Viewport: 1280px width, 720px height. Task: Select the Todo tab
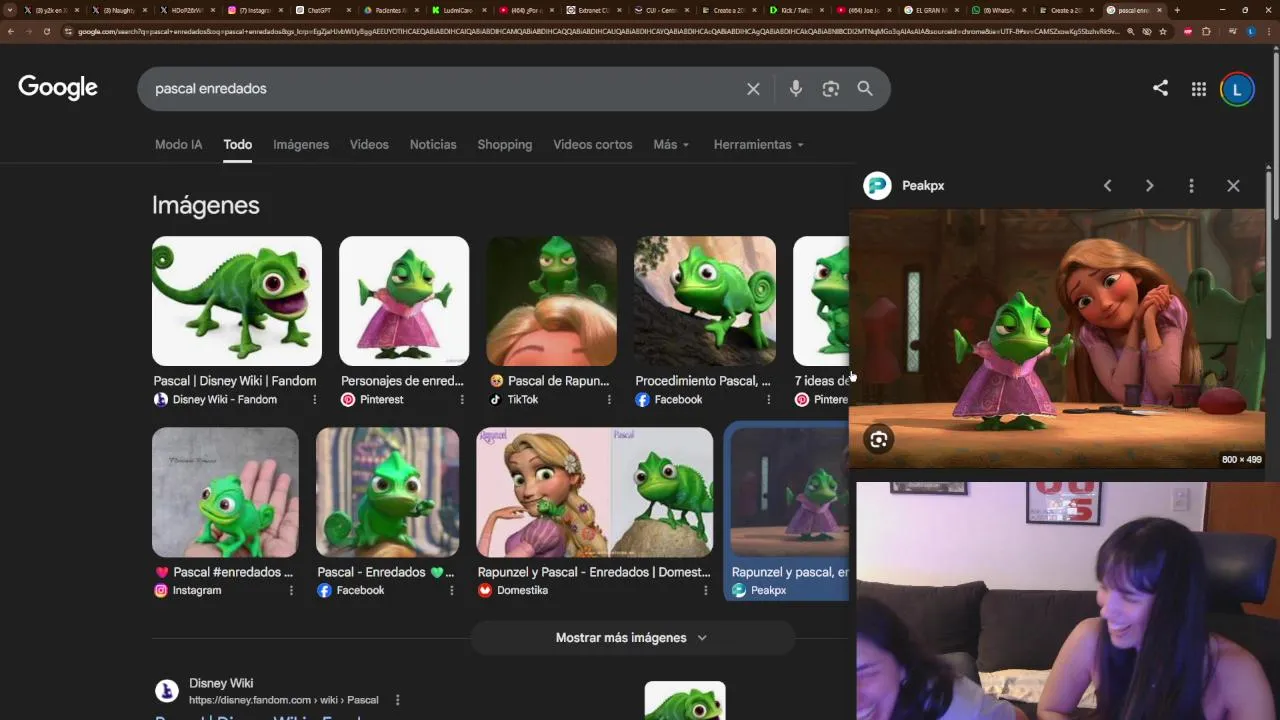coord(237,145)
